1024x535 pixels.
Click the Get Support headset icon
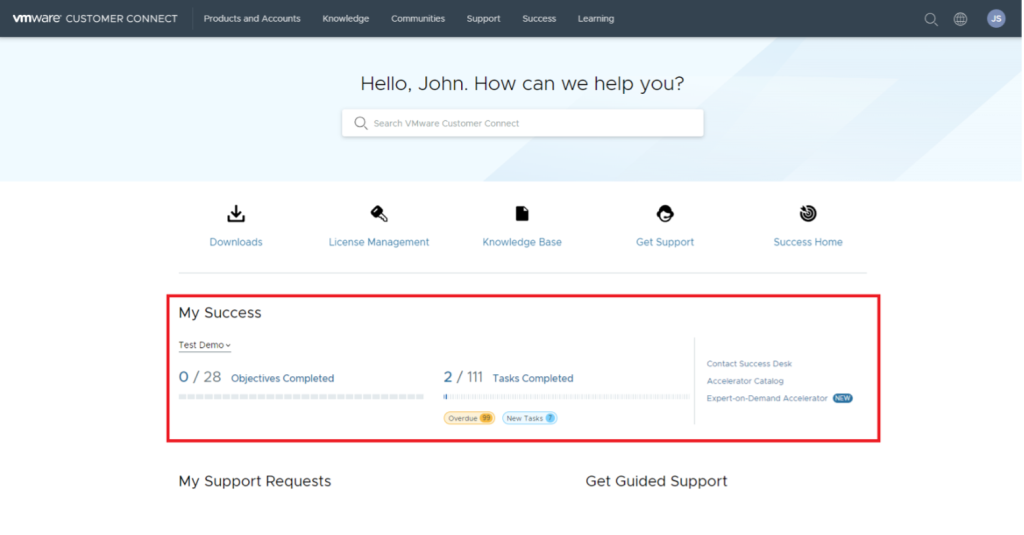click(x=665, y=214)
